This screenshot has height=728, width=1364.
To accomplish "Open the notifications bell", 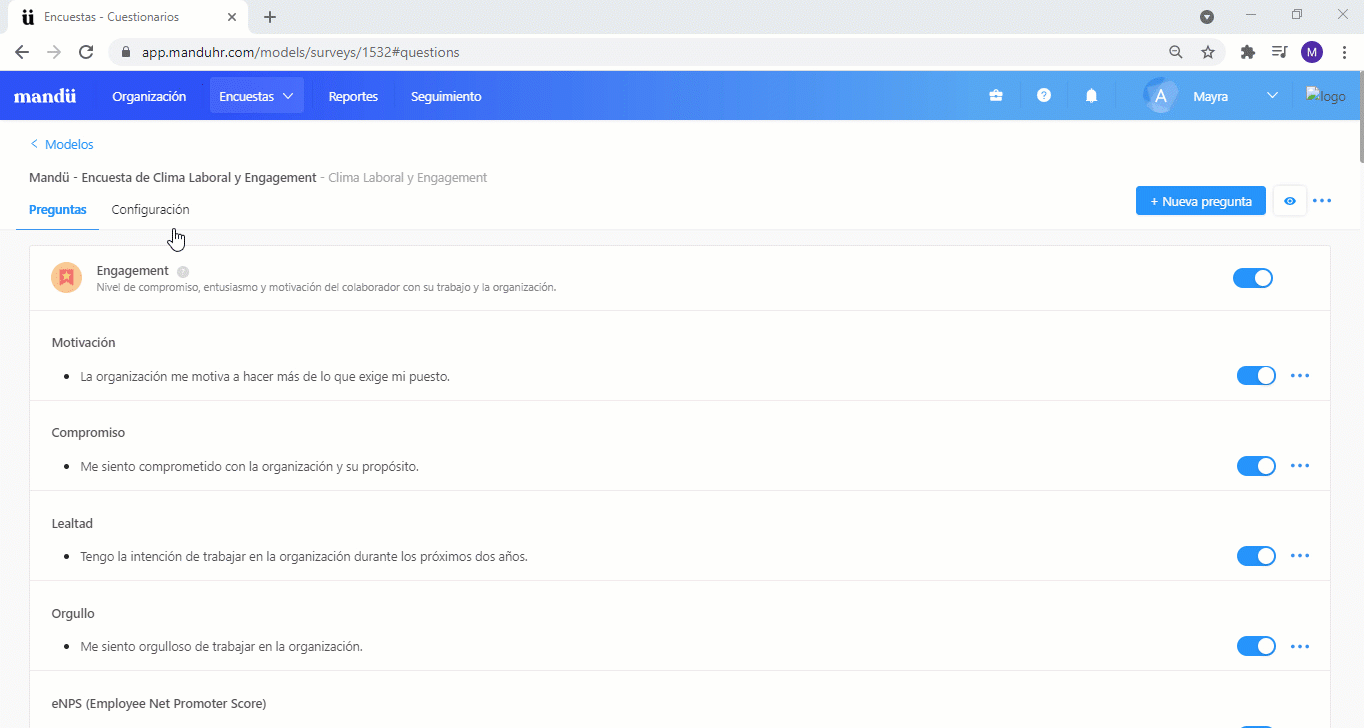I will tap(1092, 96).
